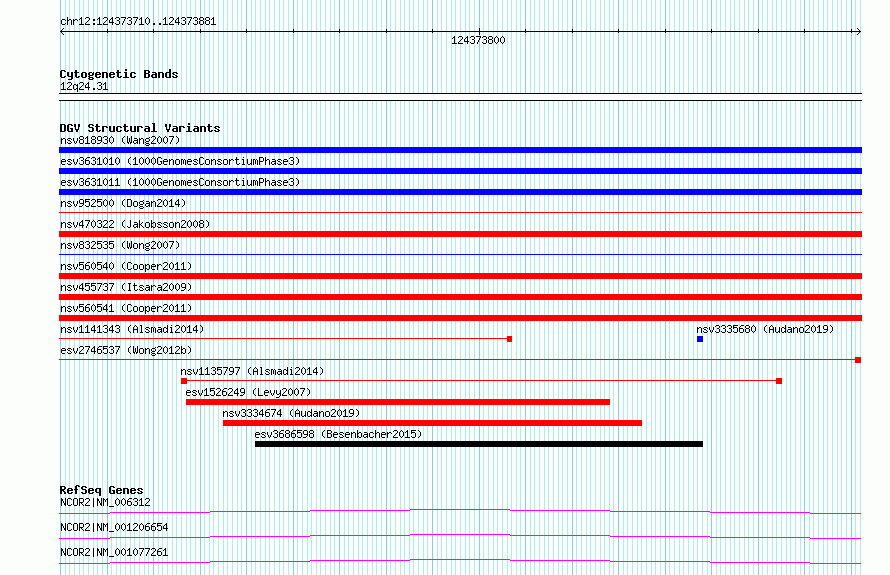
Task: Click the red nsv470322 variant bar
Action: (x=460, y=234)
